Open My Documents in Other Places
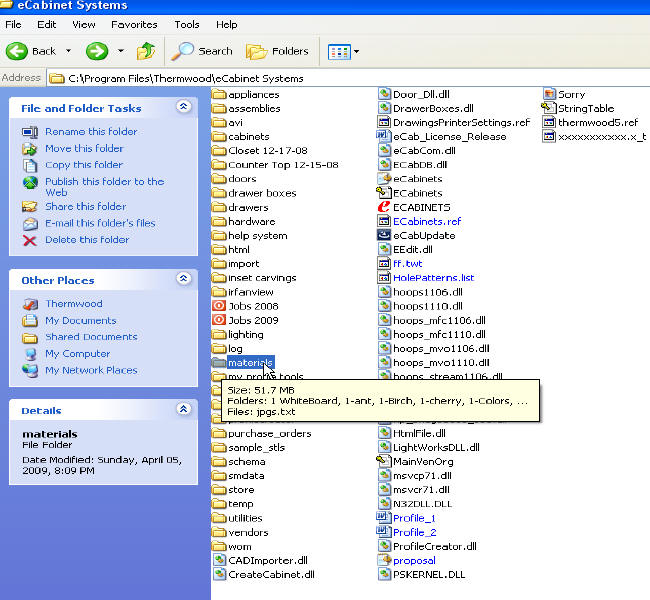Screen dimensions: 650x600 pyautogui.click(x=81, y=320)
